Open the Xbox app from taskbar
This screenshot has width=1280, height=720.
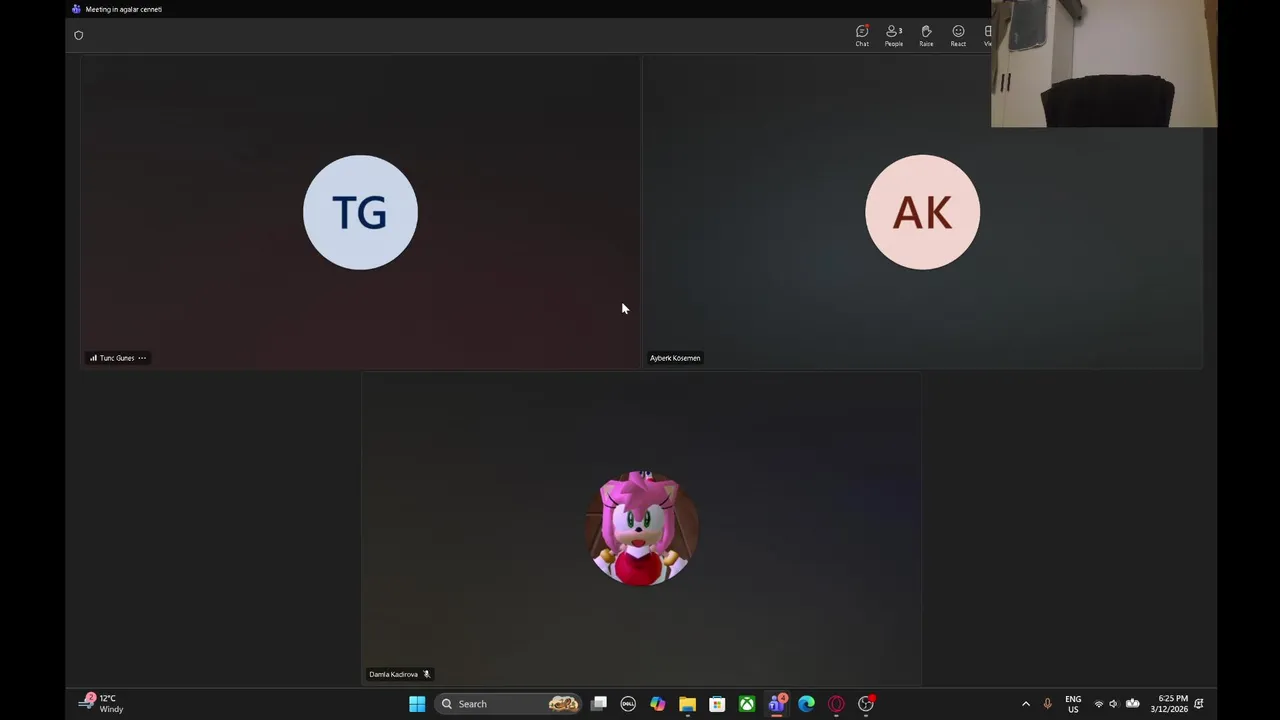point(747,704)
